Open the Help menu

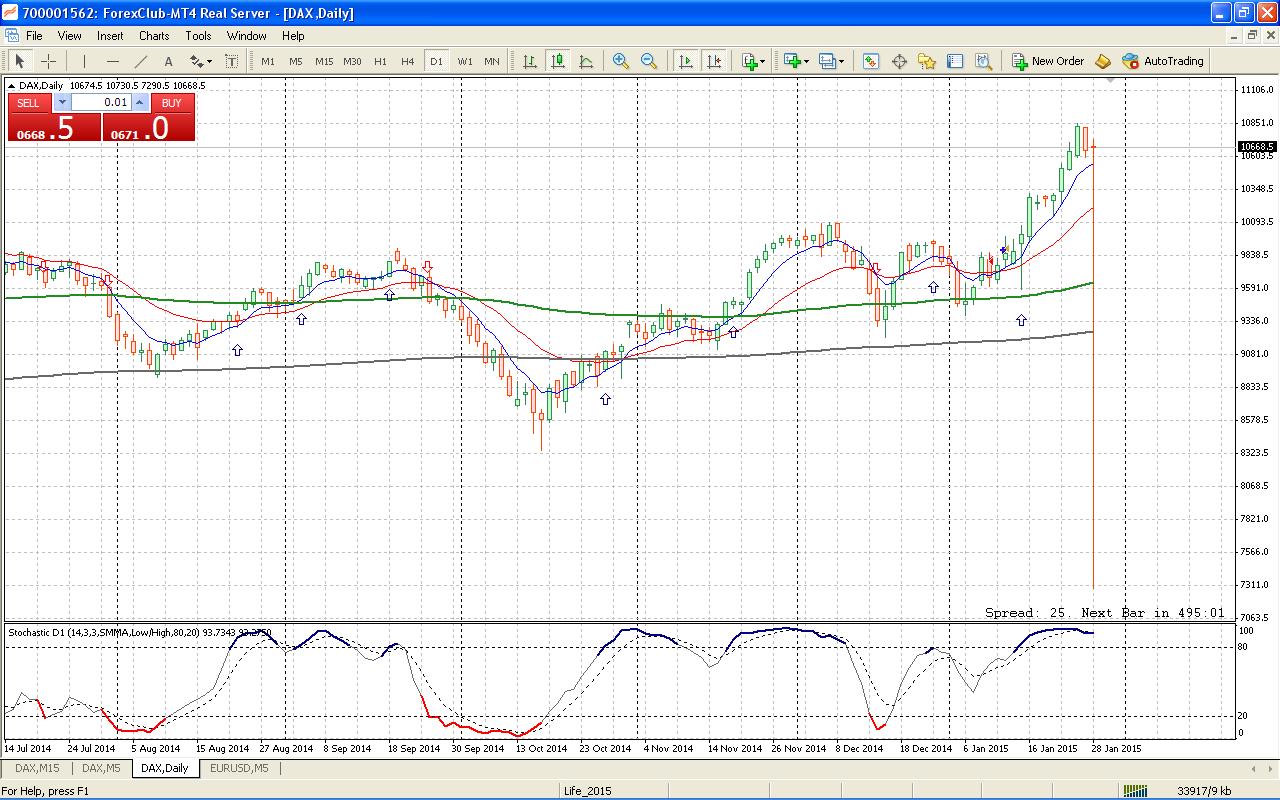pos(293,35)
